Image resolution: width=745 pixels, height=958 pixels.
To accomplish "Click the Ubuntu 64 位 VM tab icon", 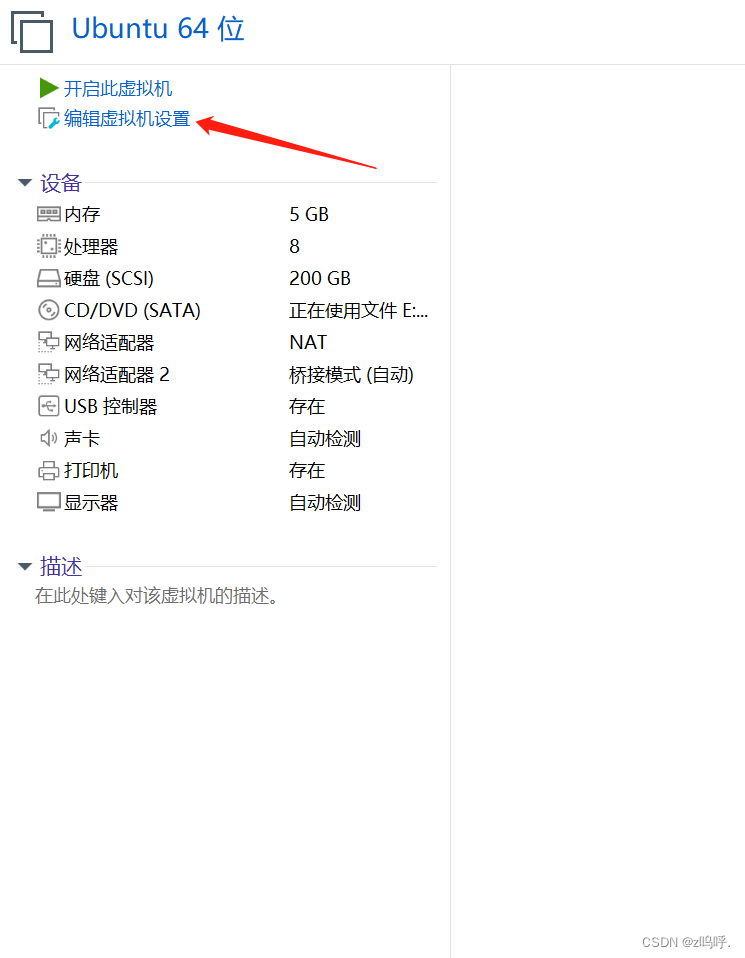I will pyautogui.click(x=32, y=31).
